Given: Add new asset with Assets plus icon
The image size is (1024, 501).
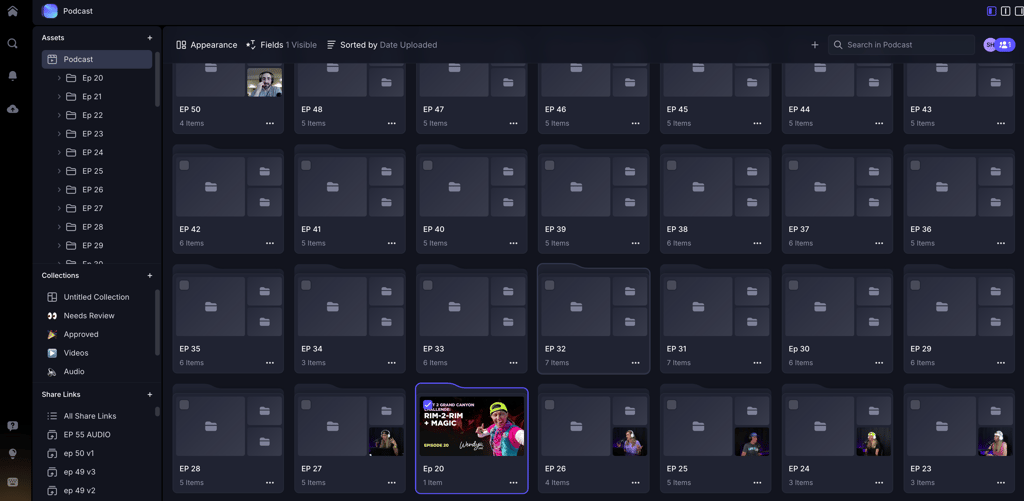Looking at the screenshot, I should coord(150,38).
